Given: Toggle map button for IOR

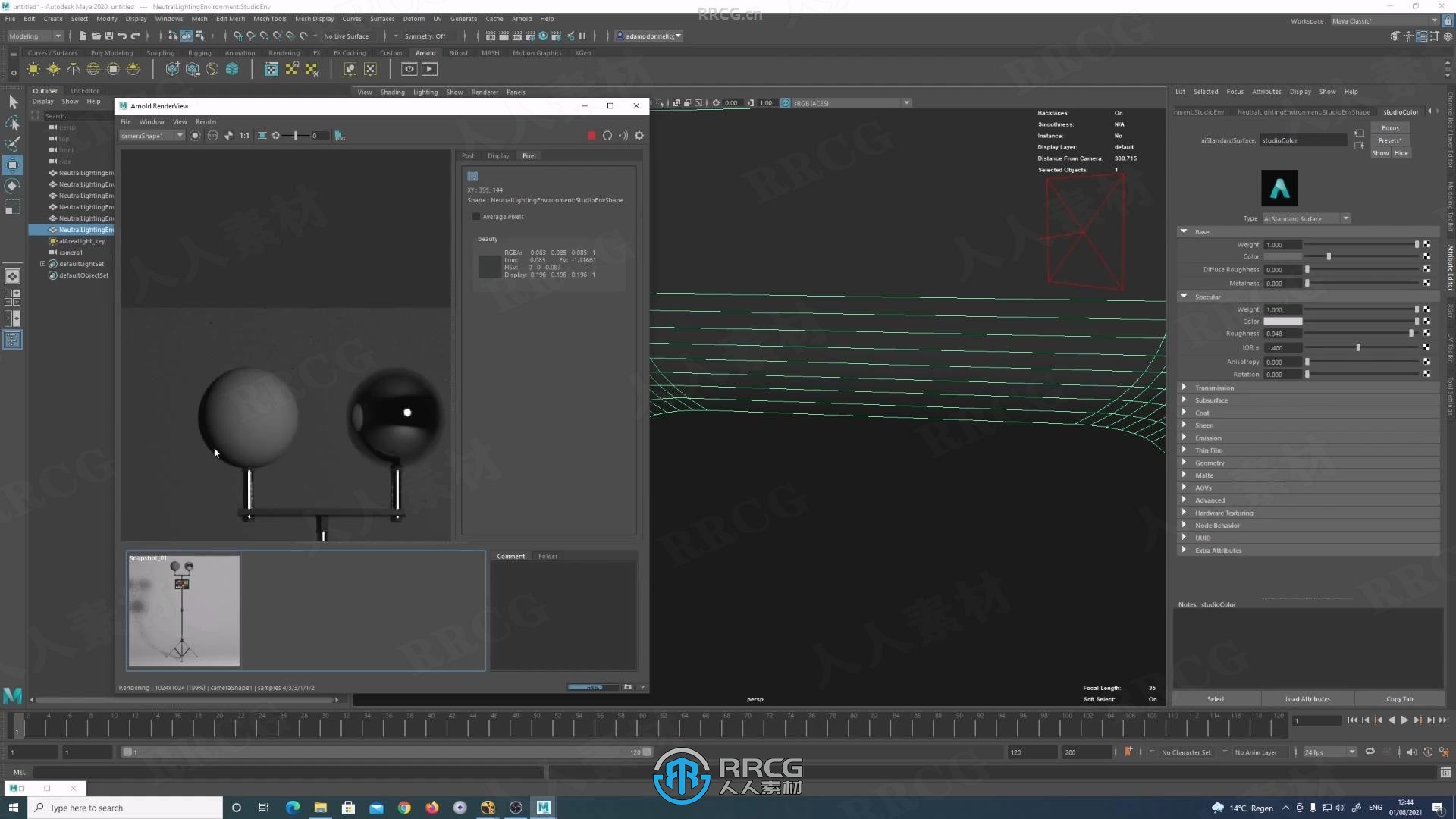Looking at the screenshot, I should pyautogui.click(x=1427, y=347).
